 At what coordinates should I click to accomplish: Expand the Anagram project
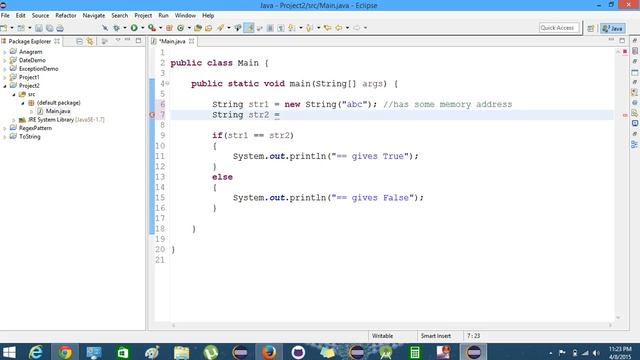tap(5, 52)
